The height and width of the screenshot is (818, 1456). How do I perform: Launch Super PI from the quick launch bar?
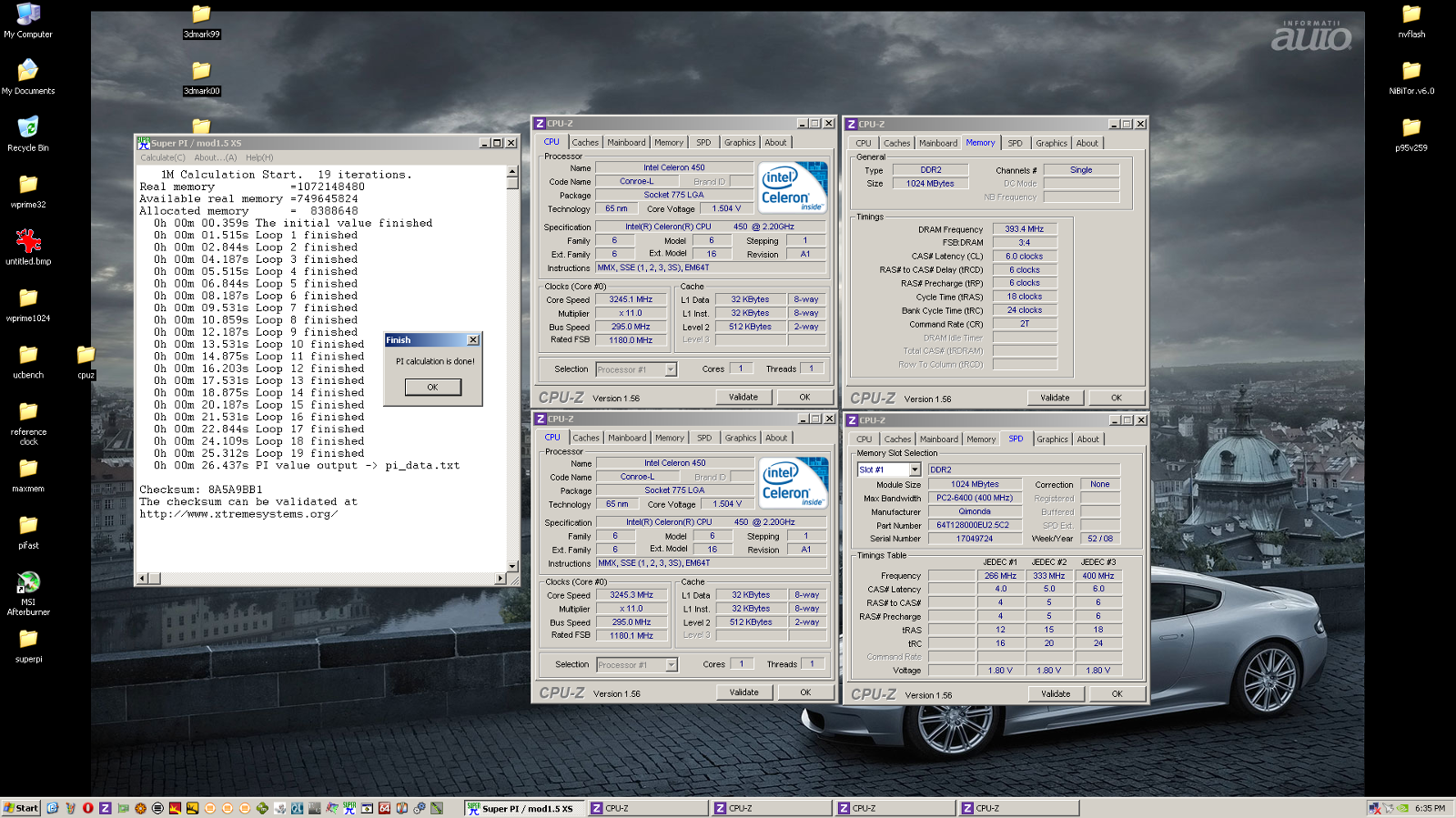click(349, 808)
